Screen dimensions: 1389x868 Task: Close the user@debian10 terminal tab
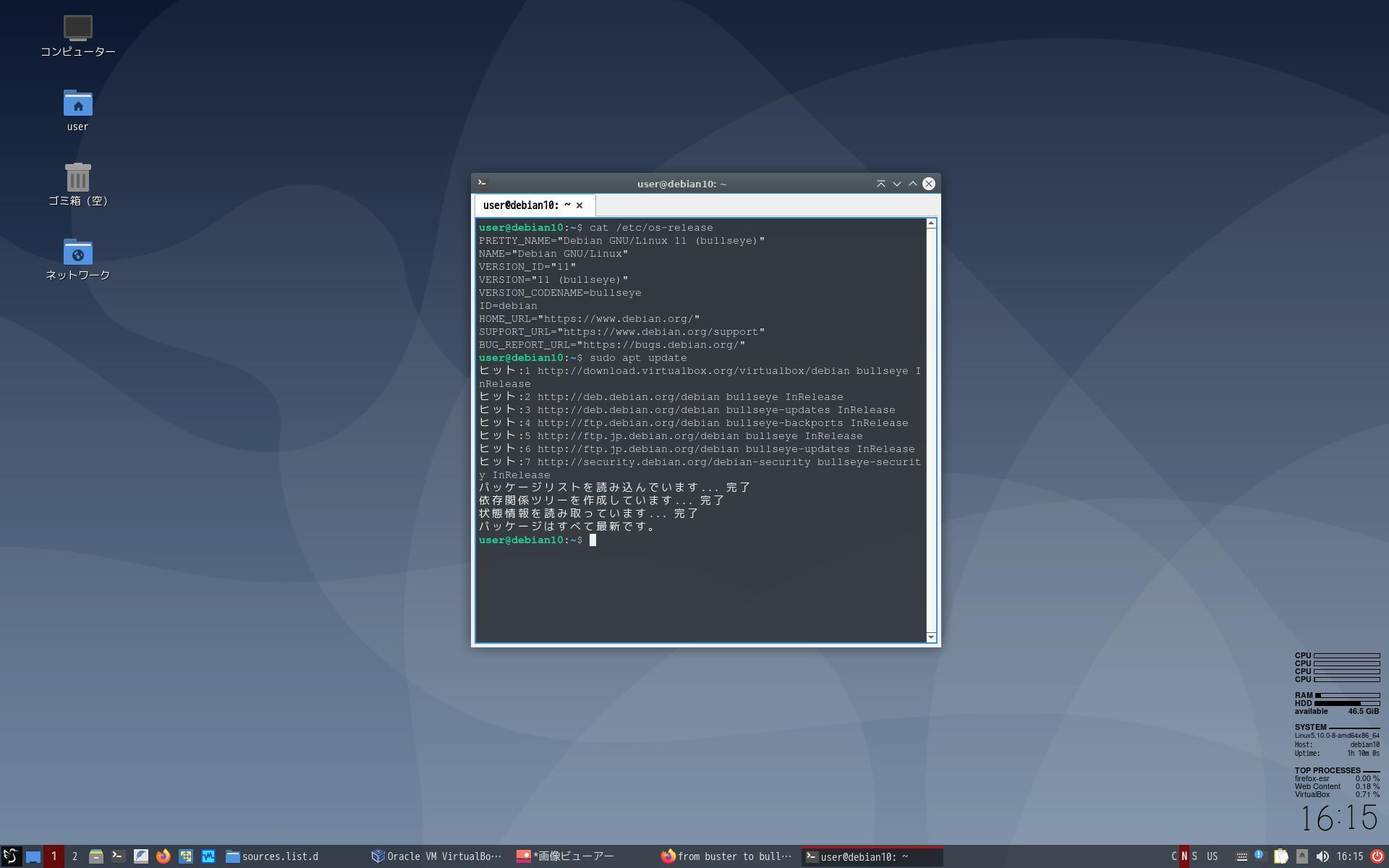pos(579,205)
